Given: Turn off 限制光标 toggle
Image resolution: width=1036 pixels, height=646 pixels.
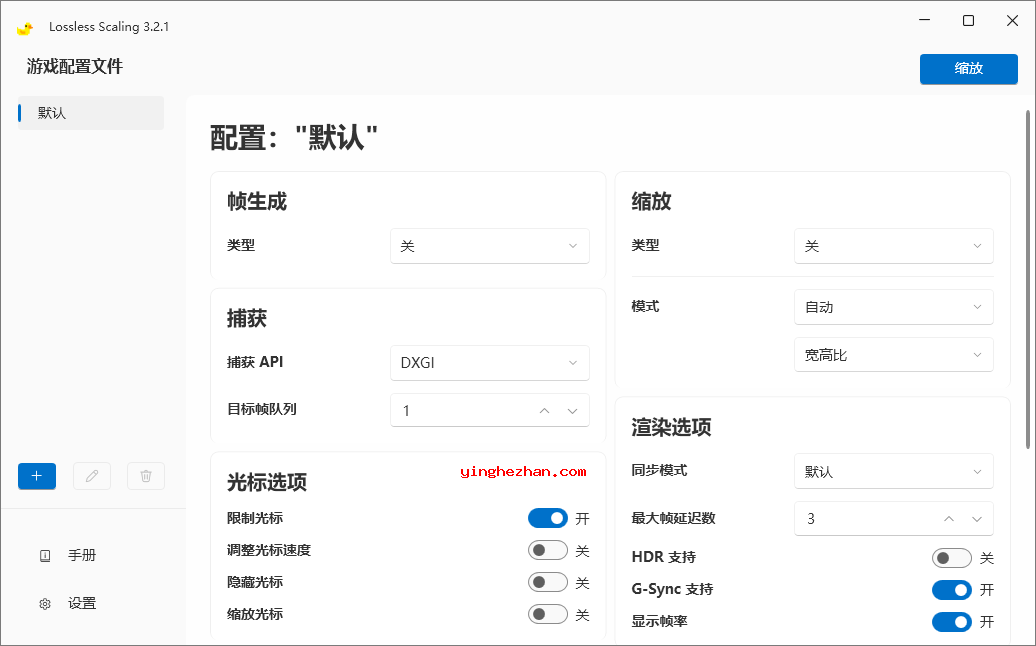Looking at the screenshot, I should (x=548, y=519).
